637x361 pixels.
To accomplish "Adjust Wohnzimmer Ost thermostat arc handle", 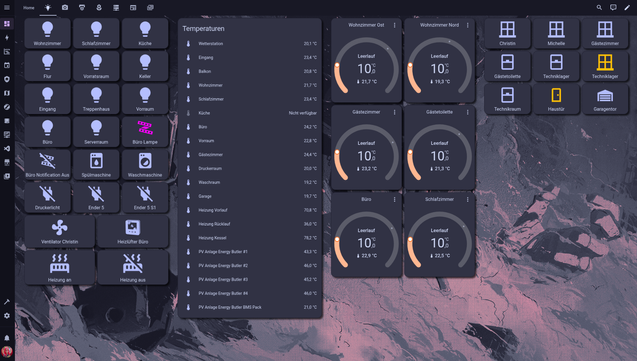I will 337,65.
